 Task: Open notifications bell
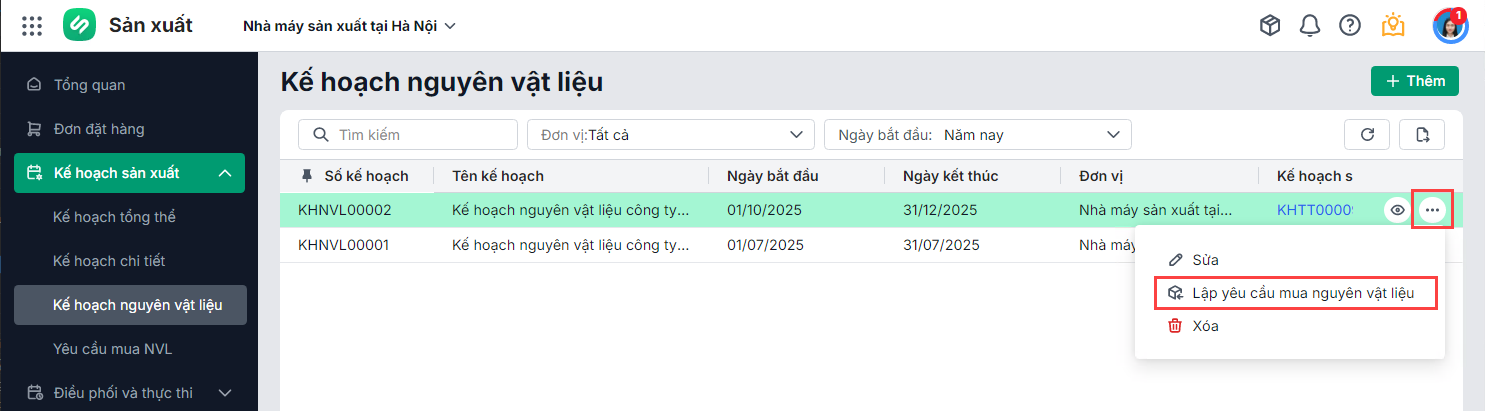tap(1310, 26)
